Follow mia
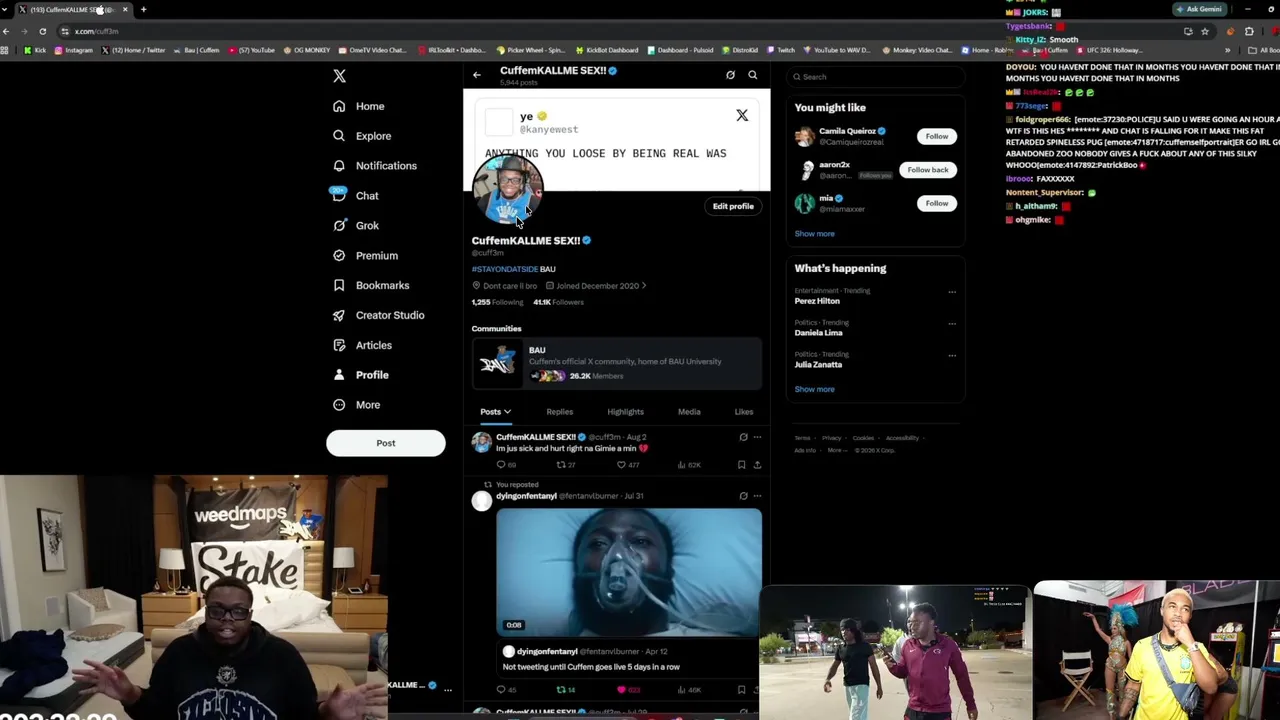Screen dimensions: 1280x720 (x=937, y=203)
